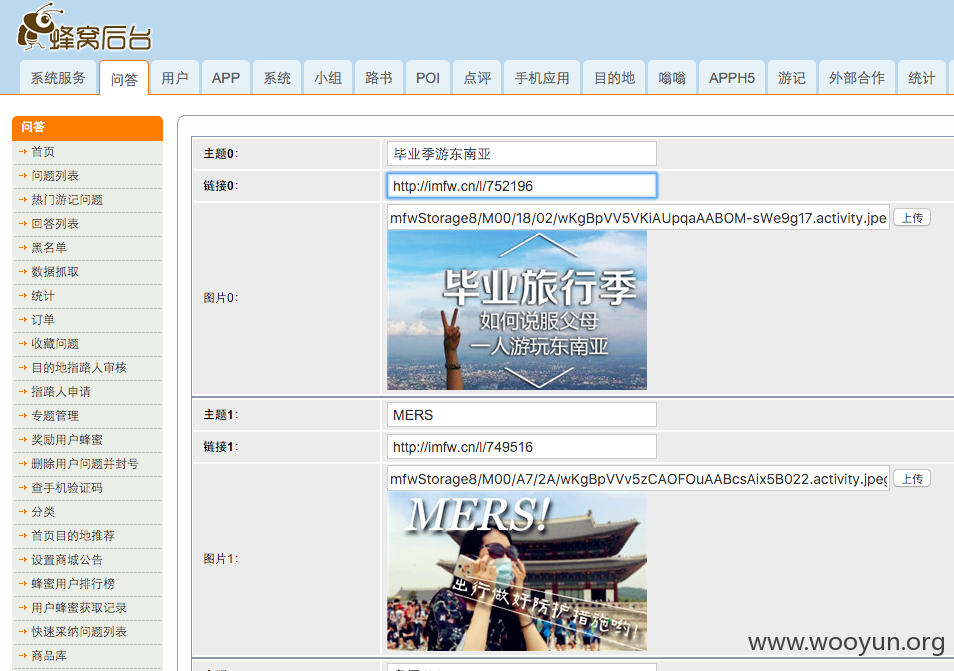Open the 黑名单 sidebar link
The height and width of the screenshot is (671, 954).
(49, 248)
